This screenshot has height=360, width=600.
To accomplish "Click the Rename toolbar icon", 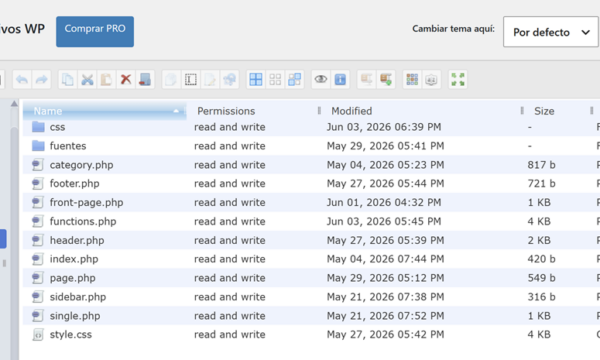I will (191, 80).
